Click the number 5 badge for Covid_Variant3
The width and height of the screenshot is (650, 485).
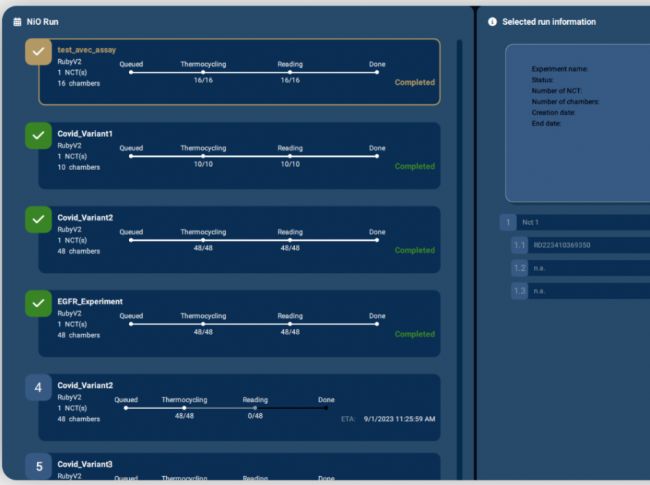pos(38,466)
